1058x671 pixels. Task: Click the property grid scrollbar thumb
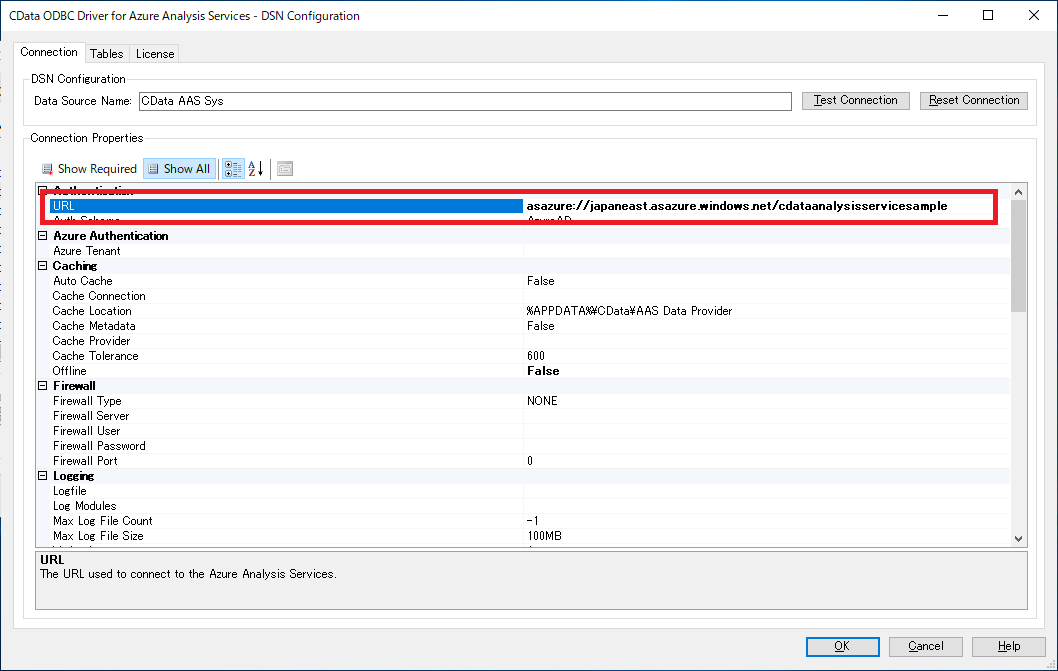coord(1018,256)
